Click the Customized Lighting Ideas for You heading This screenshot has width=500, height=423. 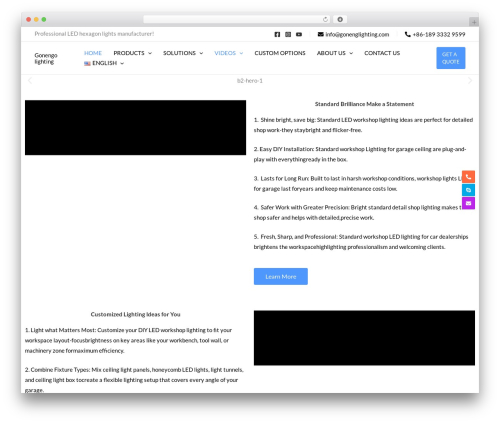[135, 314]
